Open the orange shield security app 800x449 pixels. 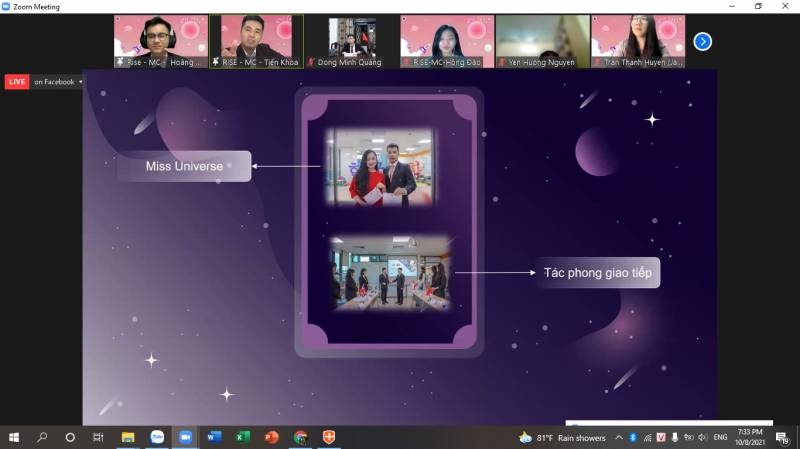[330, 437]
